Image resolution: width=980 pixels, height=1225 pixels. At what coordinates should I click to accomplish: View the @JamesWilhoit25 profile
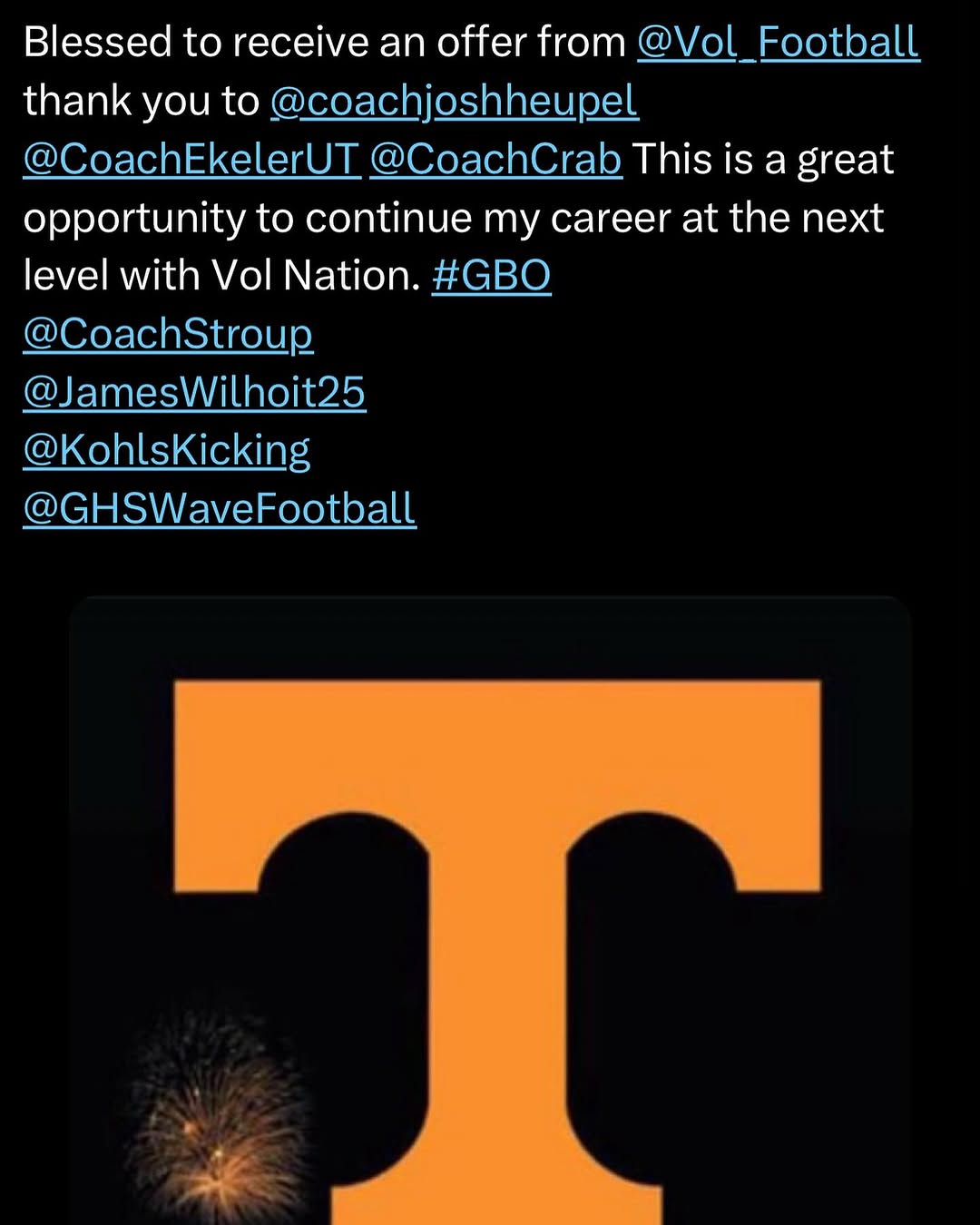coord(194,392)
